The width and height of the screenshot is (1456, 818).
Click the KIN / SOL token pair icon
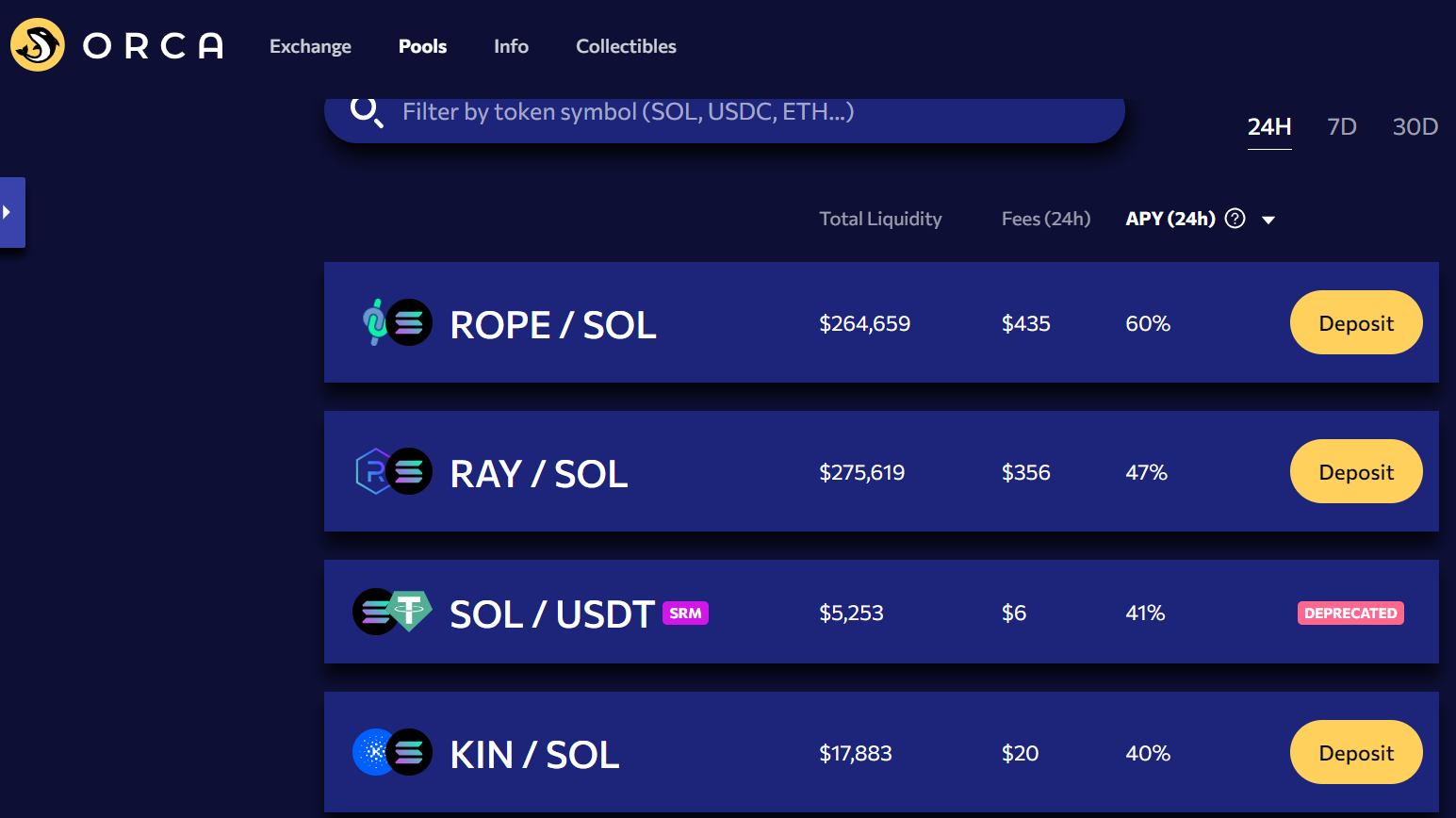[x=392, y=752]
